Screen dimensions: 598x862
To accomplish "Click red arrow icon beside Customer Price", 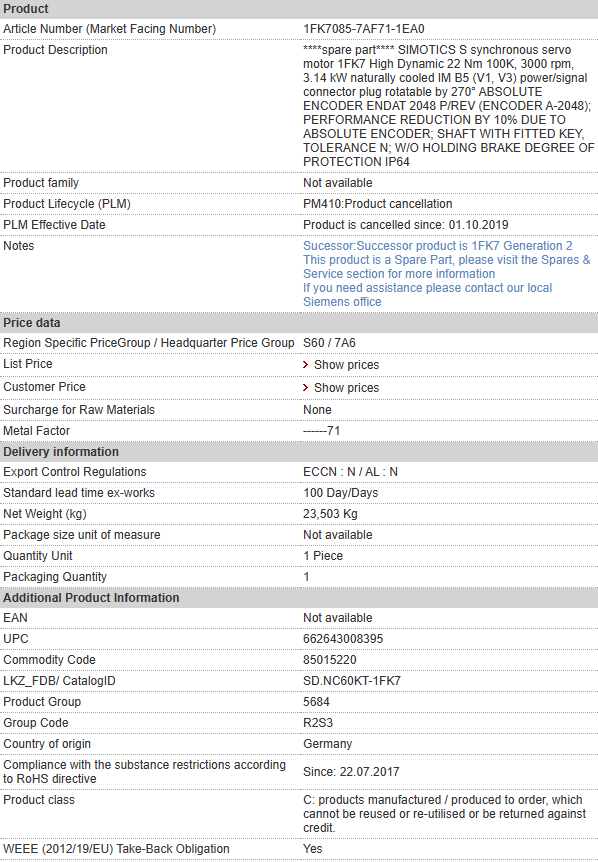I will [306, 388].
